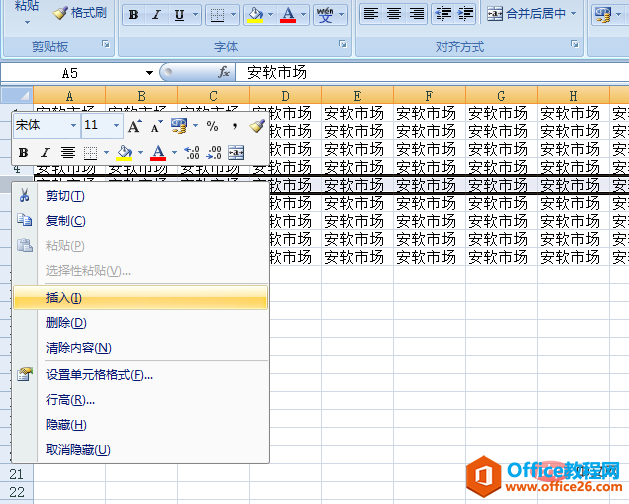Toggle Italic in the ribbon font group
The image size is (629, 504).
point(155,15)
